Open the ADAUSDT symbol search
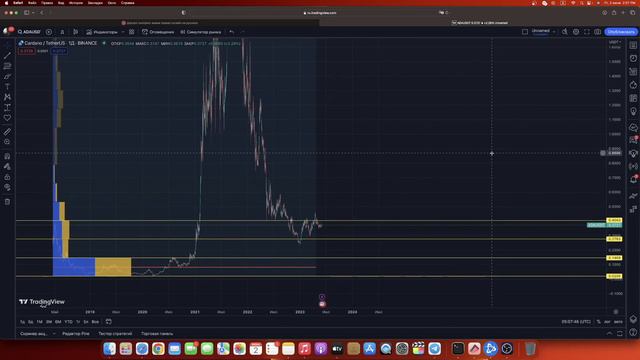Screen dimensions: 640x360 29,32
